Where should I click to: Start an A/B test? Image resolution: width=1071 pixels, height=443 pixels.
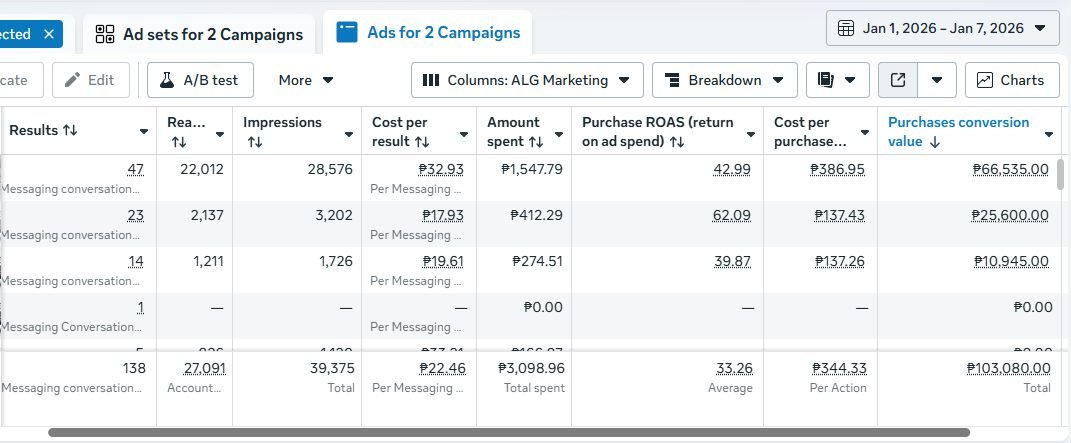pos(199,80)
